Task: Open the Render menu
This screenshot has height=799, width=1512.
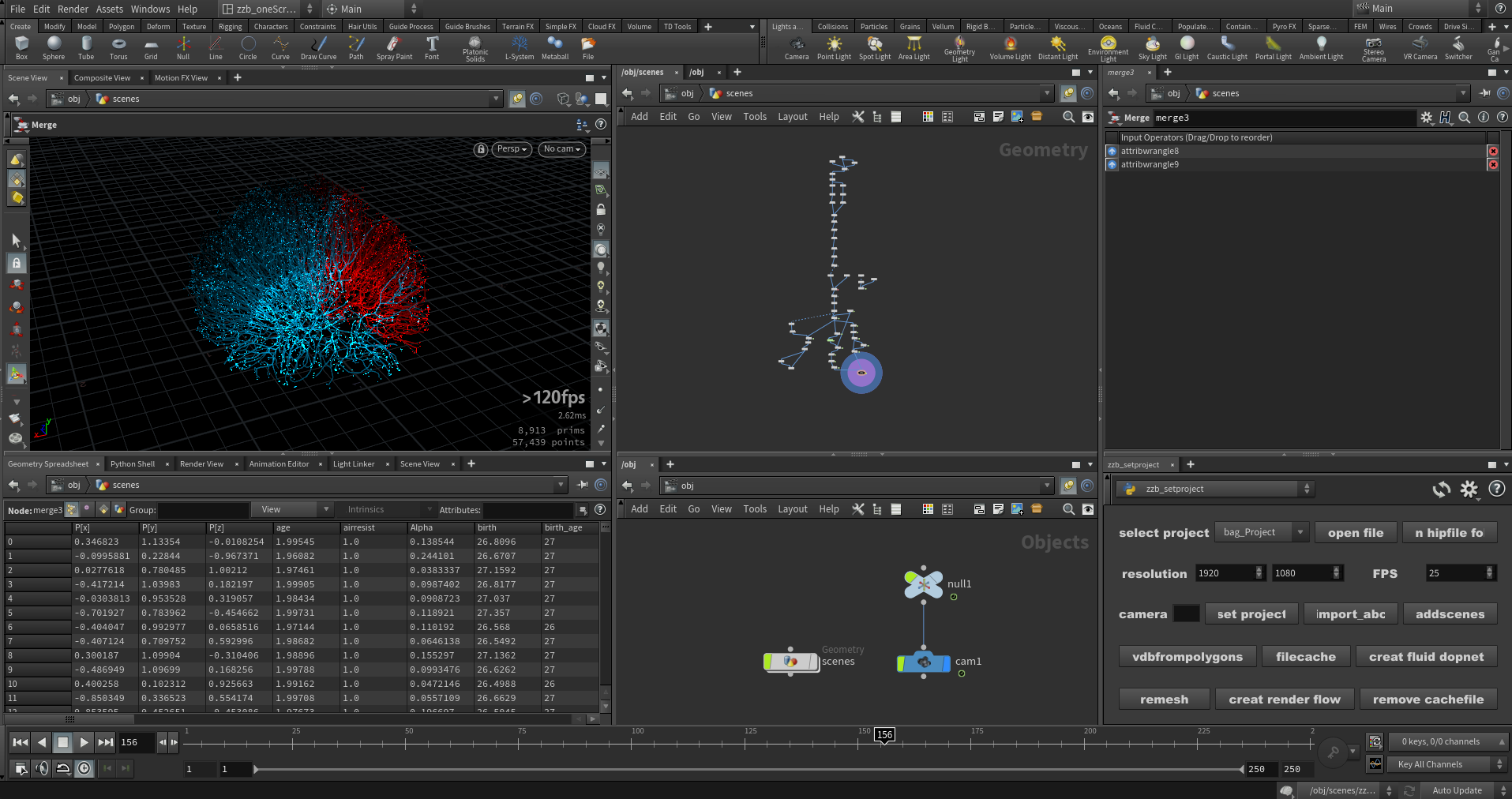Action: click(x=73, y=9)
